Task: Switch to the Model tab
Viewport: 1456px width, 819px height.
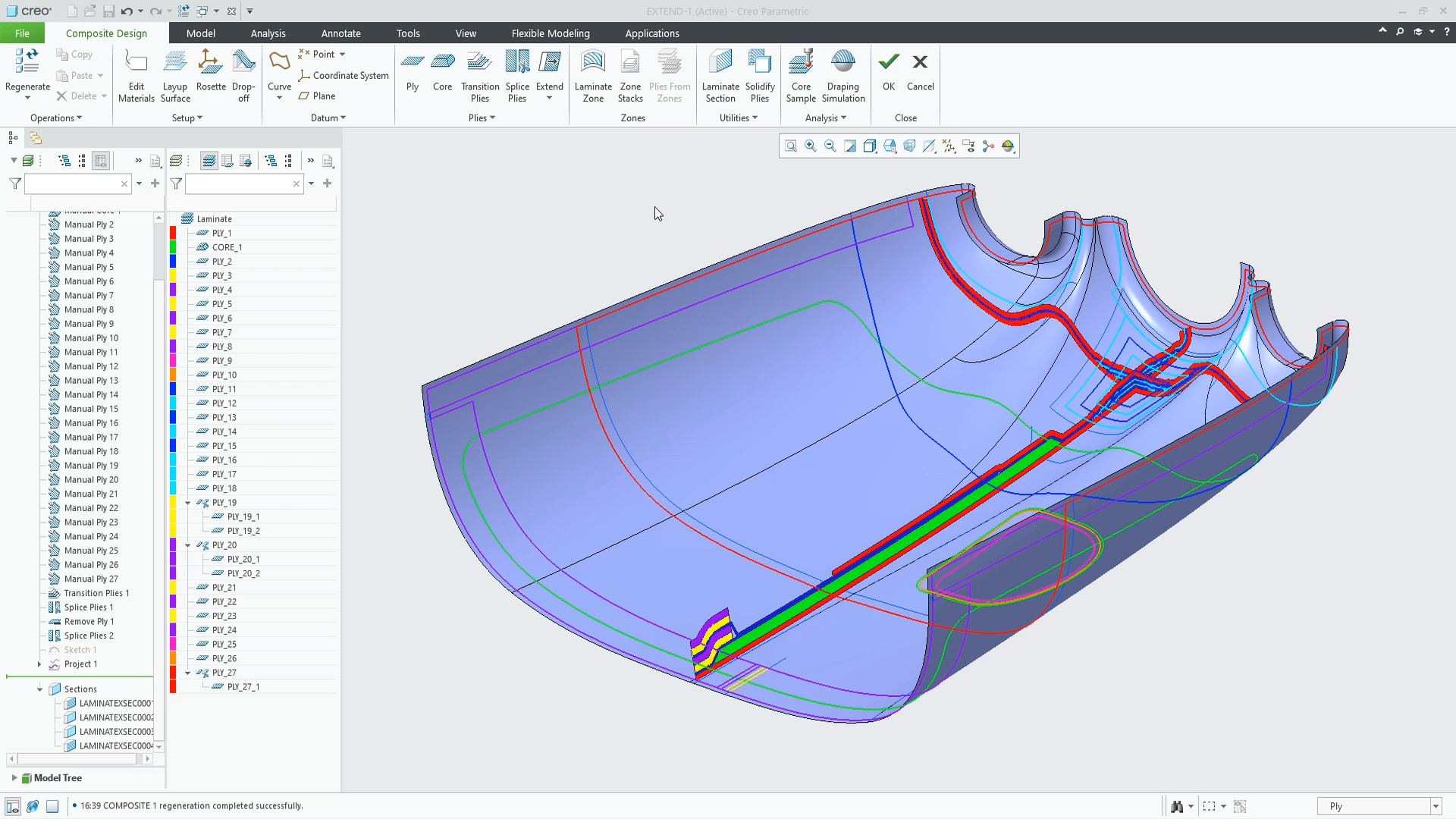Action: [200, 33]
